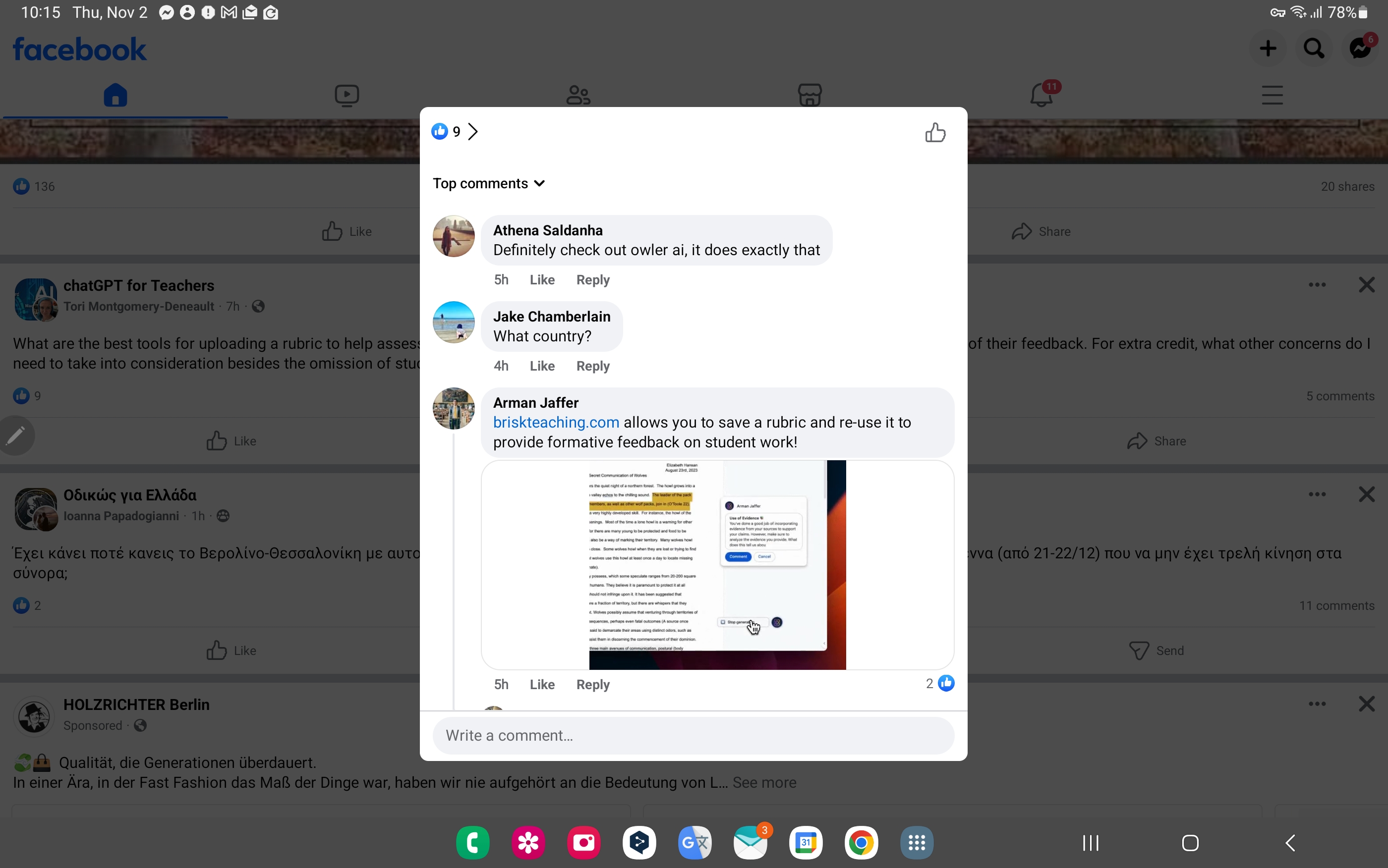This screenshot has height=868, width=1388.
Task: Open Arman Jaffer's attached screenshot image
Action: point(717,565)
